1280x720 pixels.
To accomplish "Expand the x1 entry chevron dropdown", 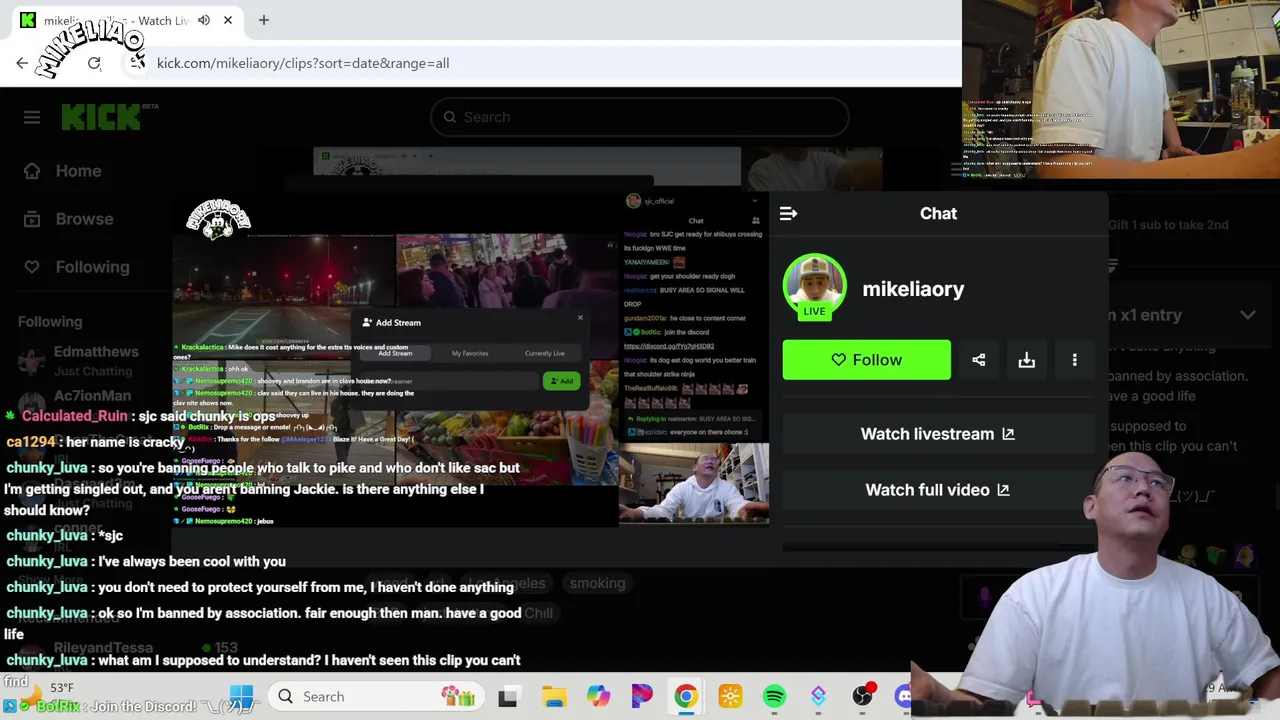I will (1248, 315).
